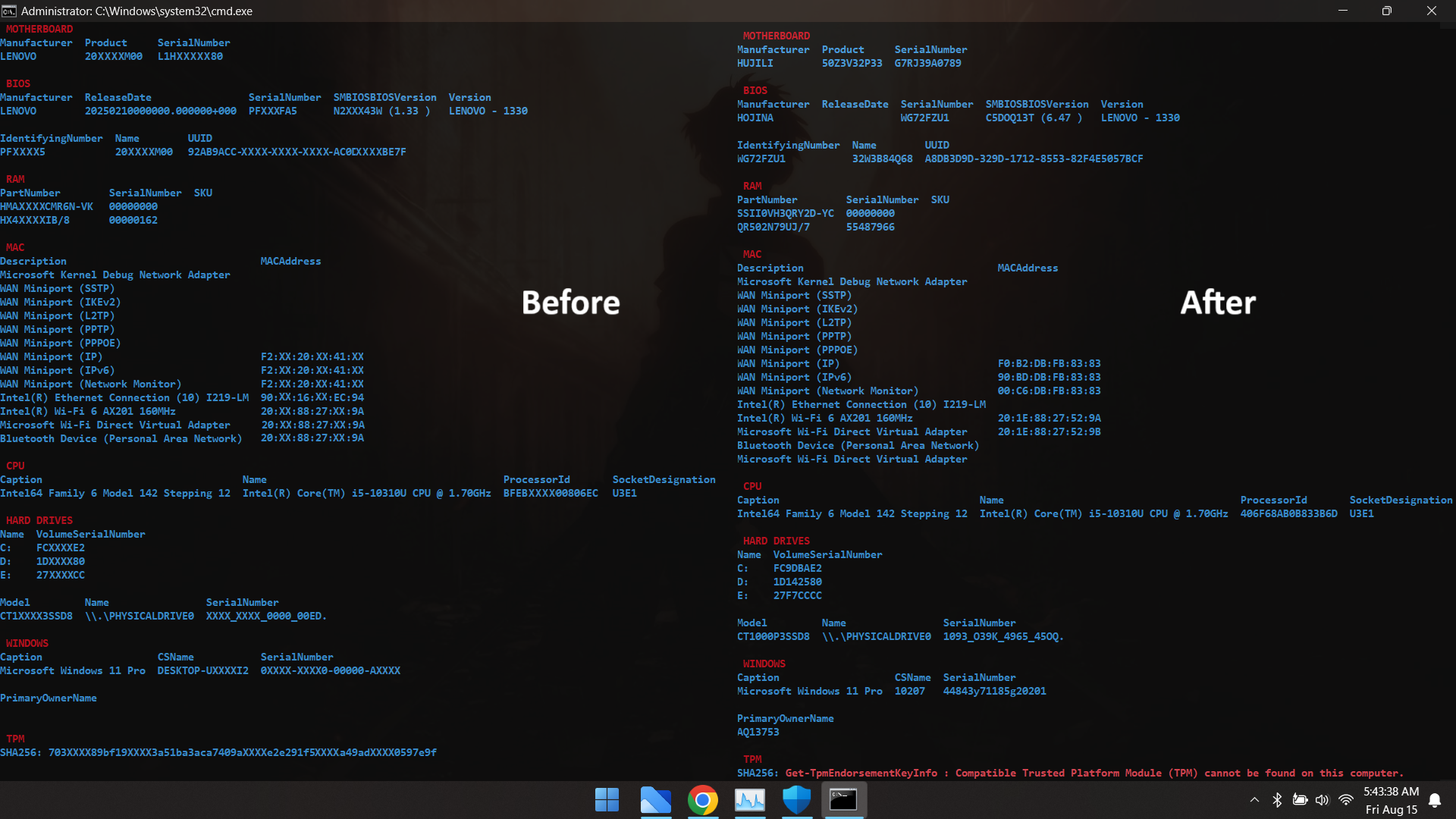Click MAC address 20:1E:88:27:52:9B
Image resolution: width=1456 pixels, height=819 pixels.
point(1050,431)
